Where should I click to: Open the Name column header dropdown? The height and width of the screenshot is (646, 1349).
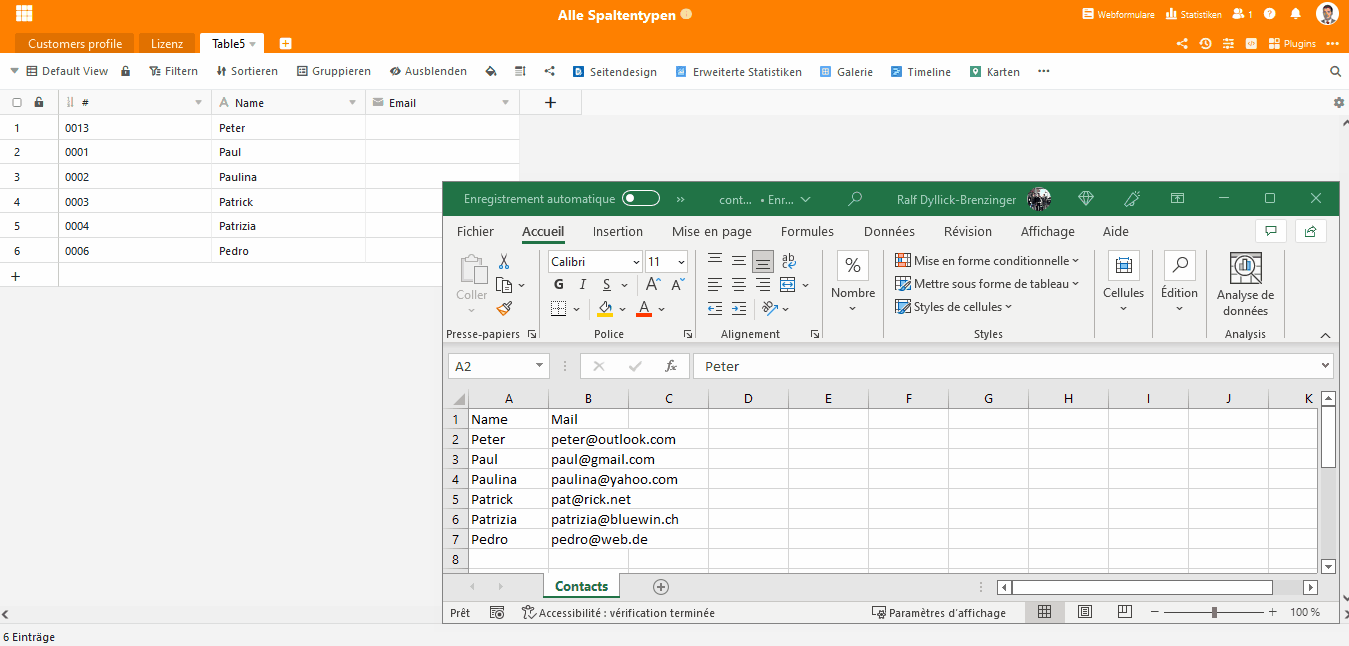pyautogui.click(x=352, y=103)
